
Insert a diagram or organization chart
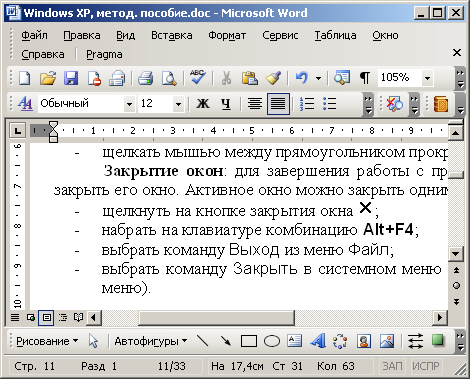click(x=340, y=341)
